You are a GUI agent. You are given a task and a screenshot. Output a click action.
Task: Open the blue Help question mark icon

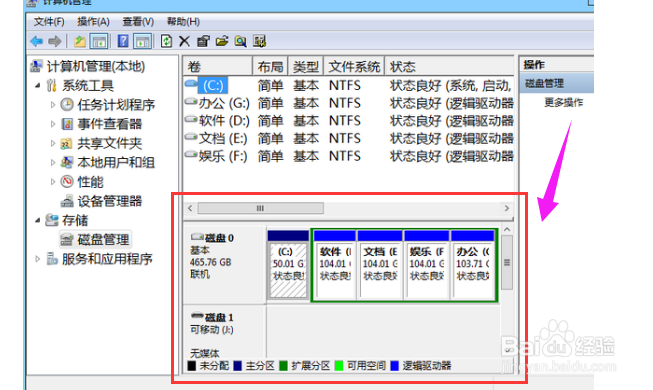(123, 41)
